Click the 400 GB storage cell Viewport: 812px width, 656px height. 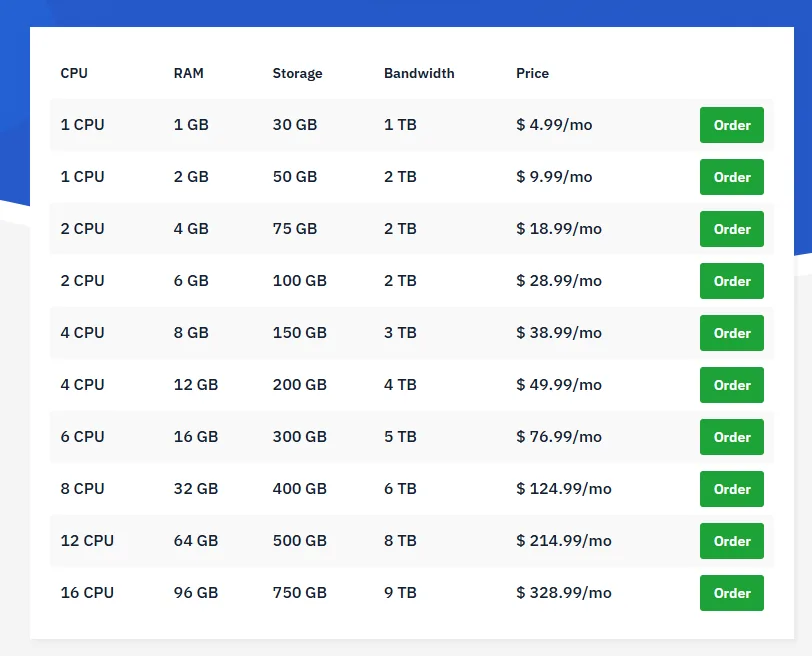pos(299,489)
